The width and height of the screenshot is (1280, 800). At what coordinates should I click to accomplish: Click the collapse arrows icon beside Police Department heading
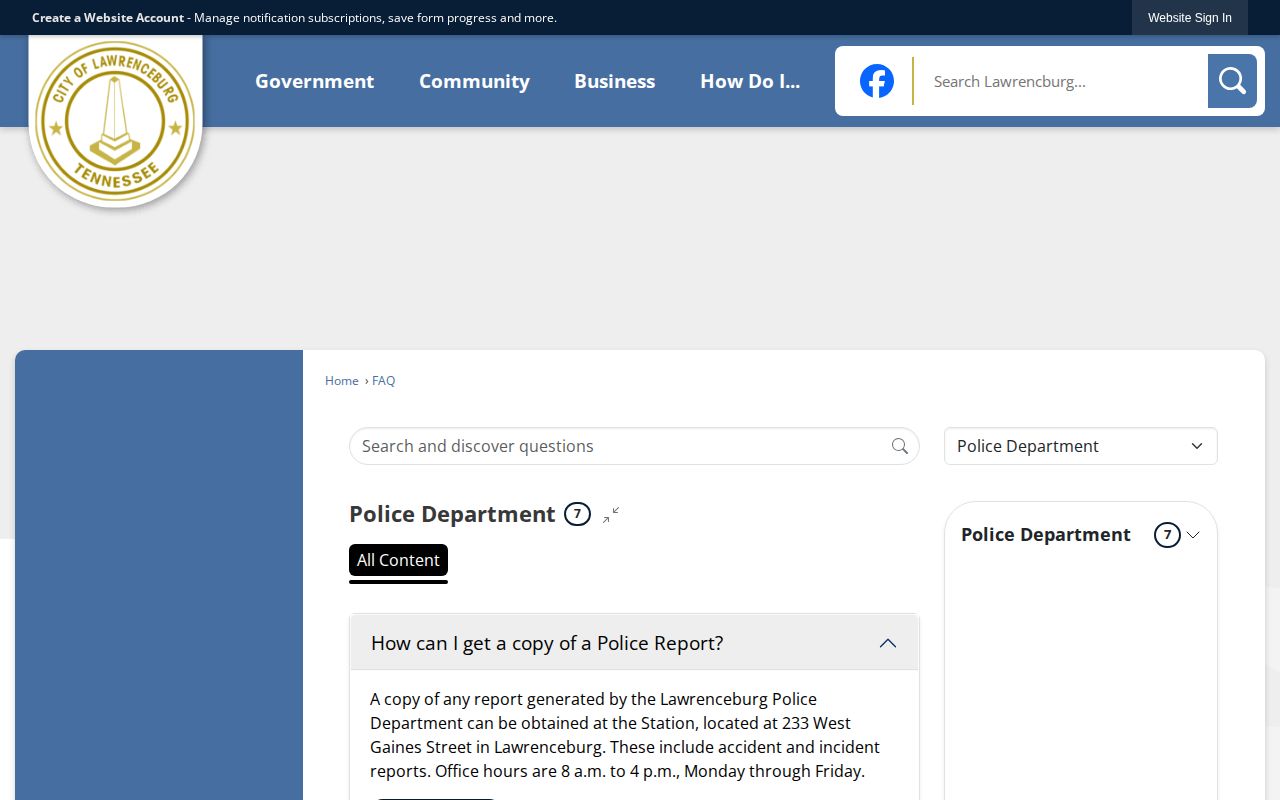tap(611, 515)
